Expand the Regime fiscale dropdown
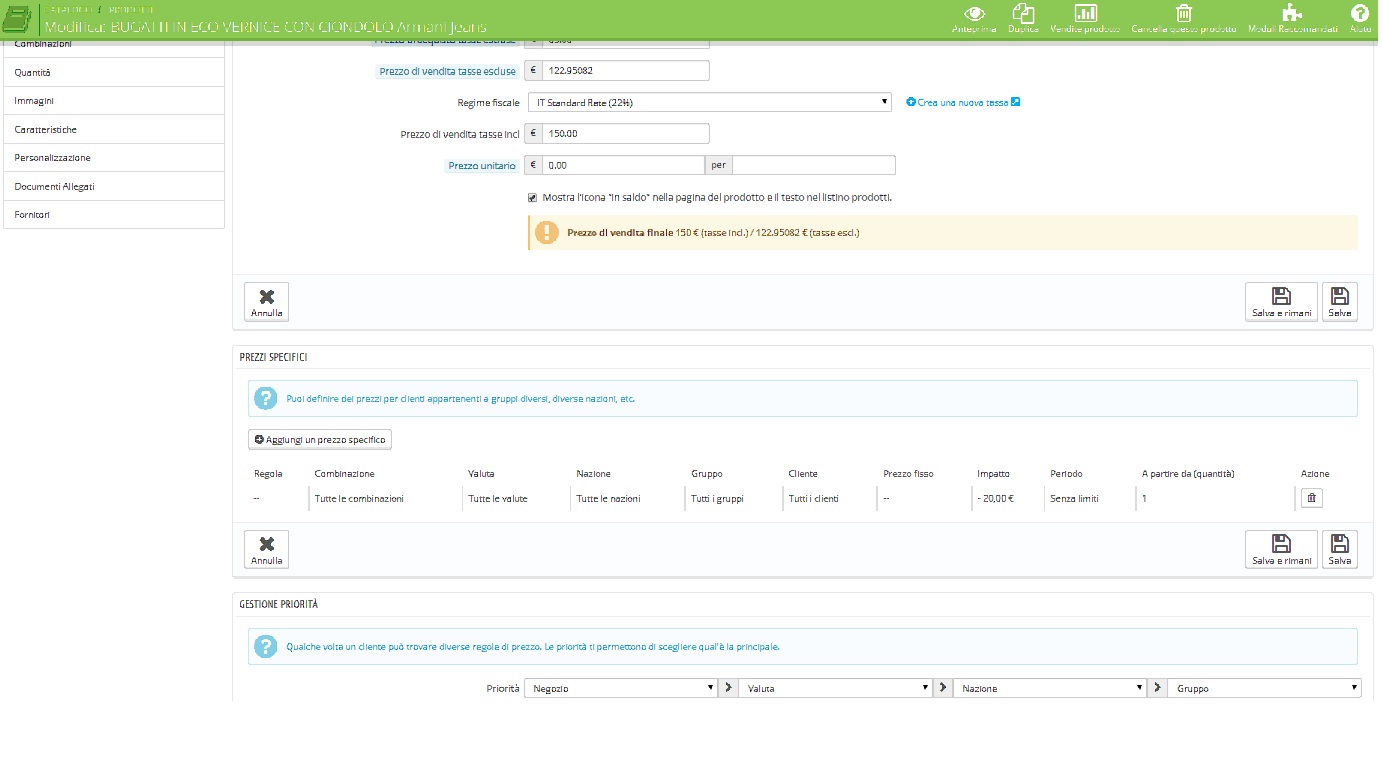This screenshot has height=768, width=1383. (709, 102)
